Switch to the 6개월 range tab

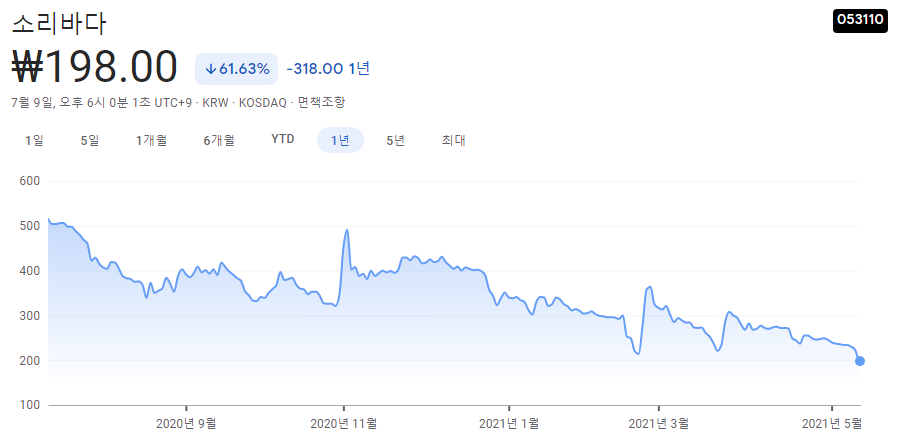pos(219,140)
